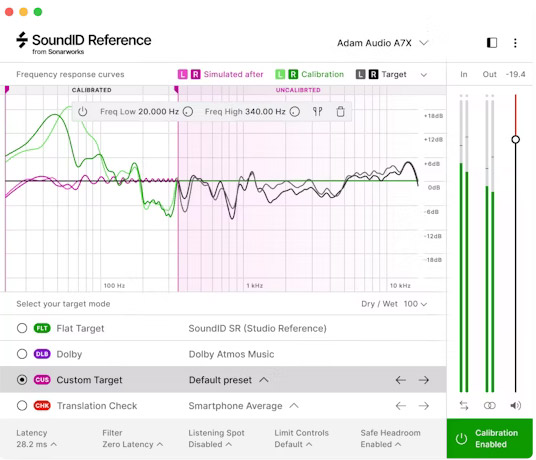536x460 pixels.
Task: Click the Out meter label
Action: click(490, 74)
